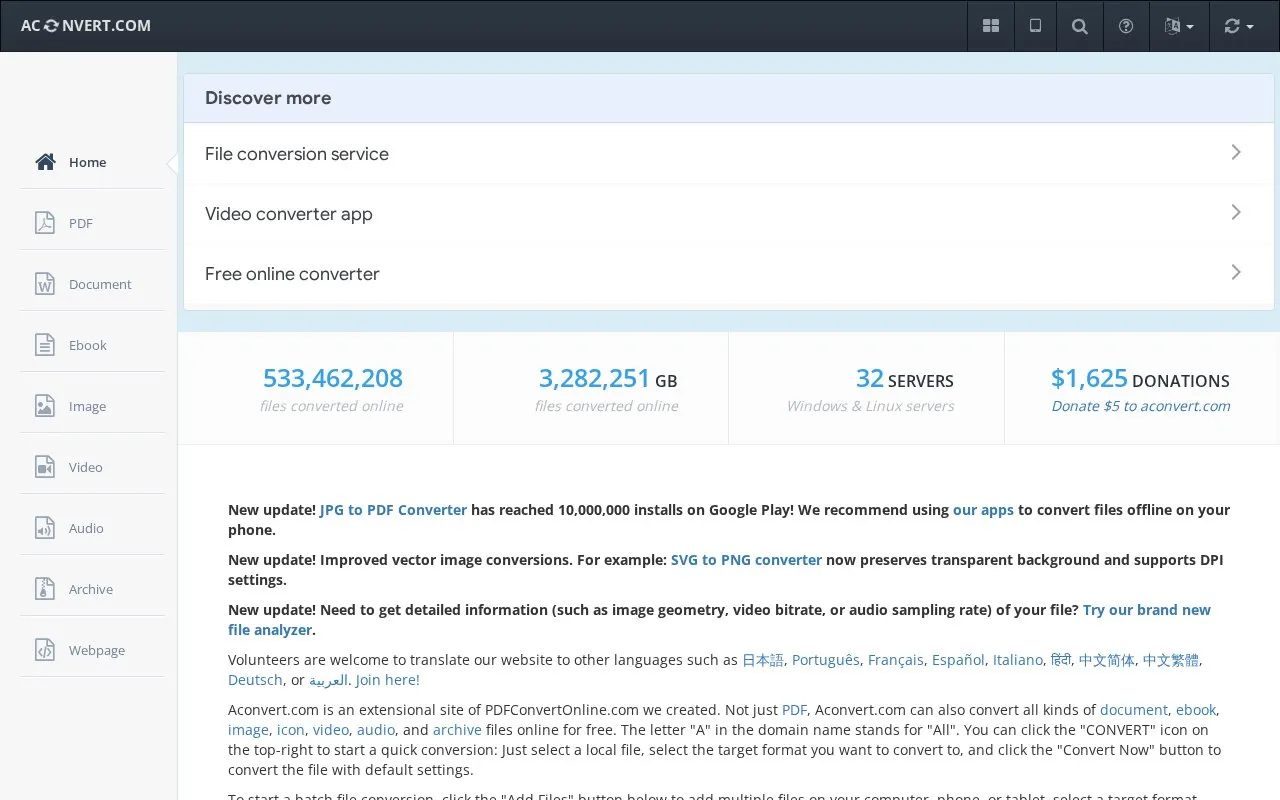
Task: Click the Video sidebar icon
Action: (x=45, y=467)
